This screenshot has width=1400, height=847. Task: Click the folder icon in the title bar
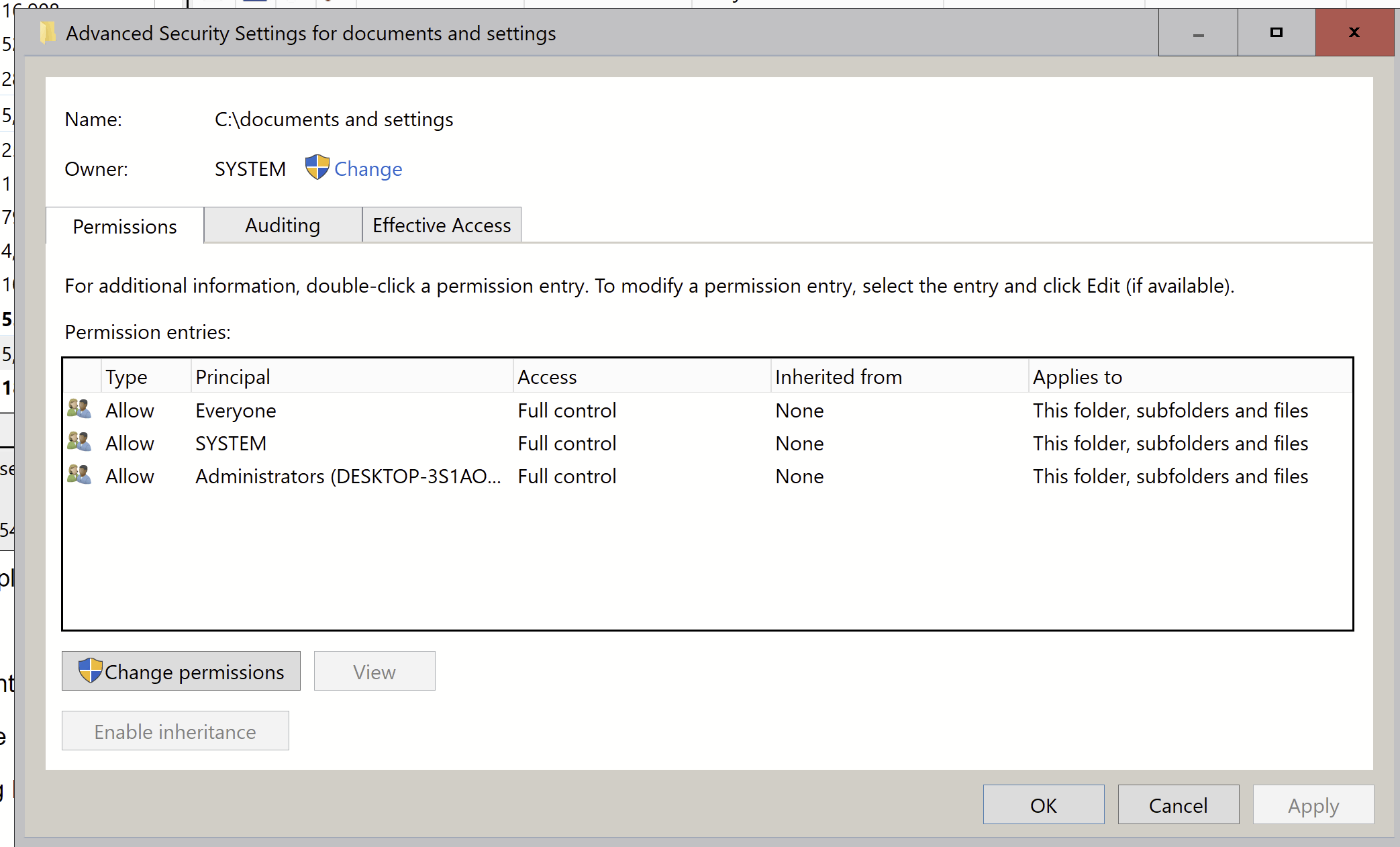48,33
